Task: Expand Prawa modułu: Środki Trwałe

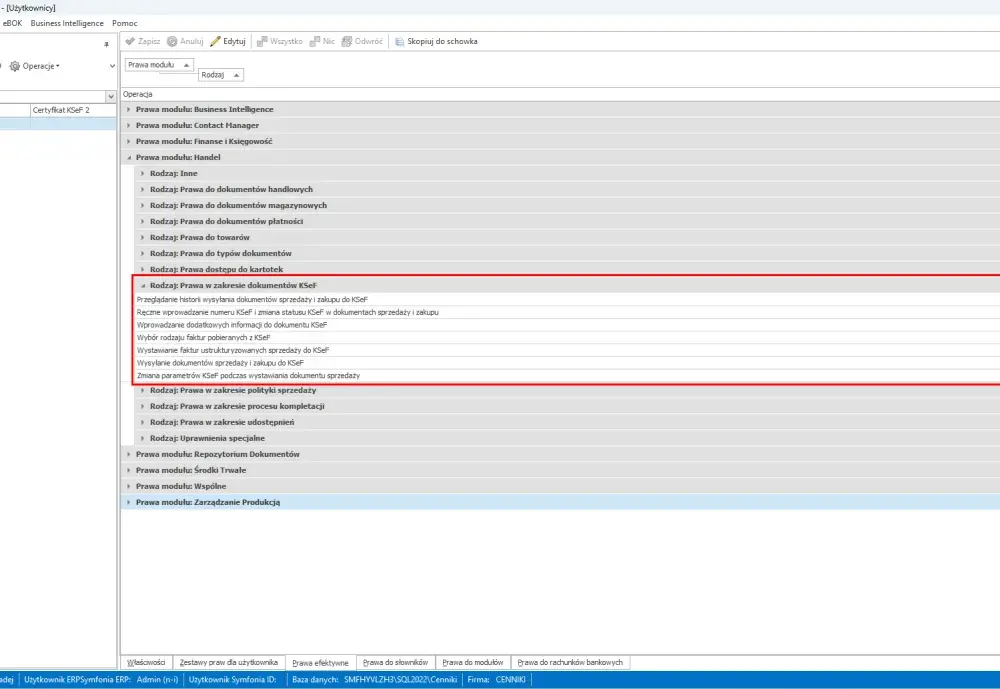Action: tap(128, 470)
